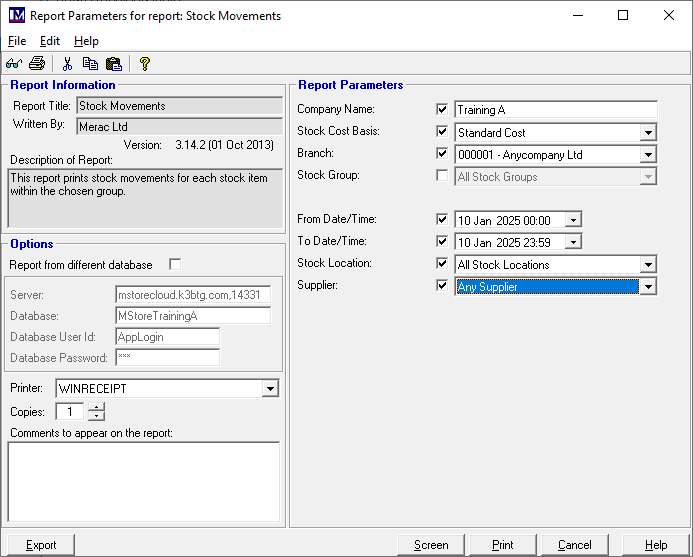
Task: Click the Screen button
Action: pos(431,545)
